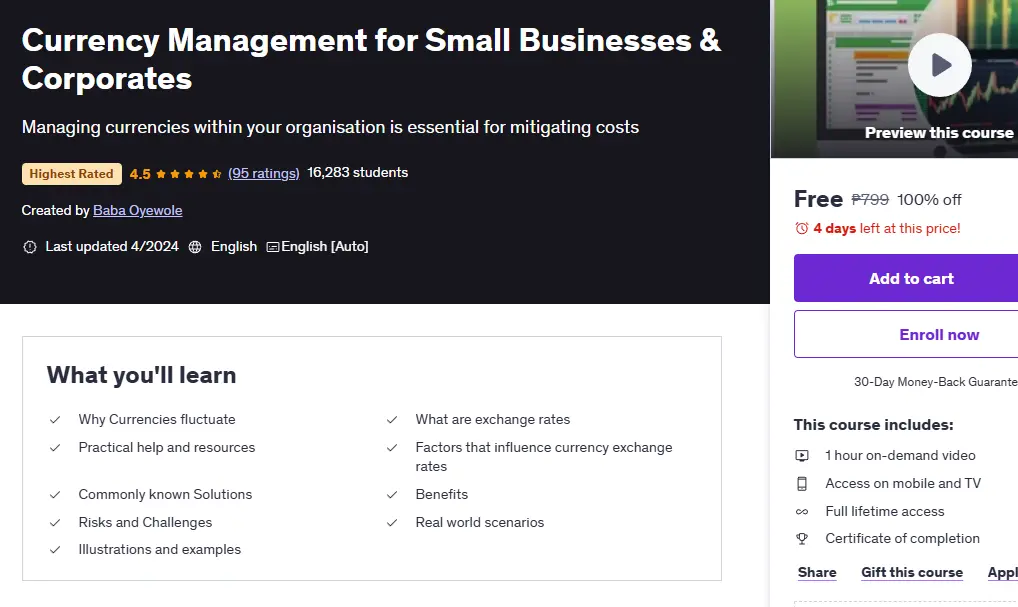Viewport: 1018px width, 607px height.
Task: Click the star rating icons
Action: [x=189, y=174]
